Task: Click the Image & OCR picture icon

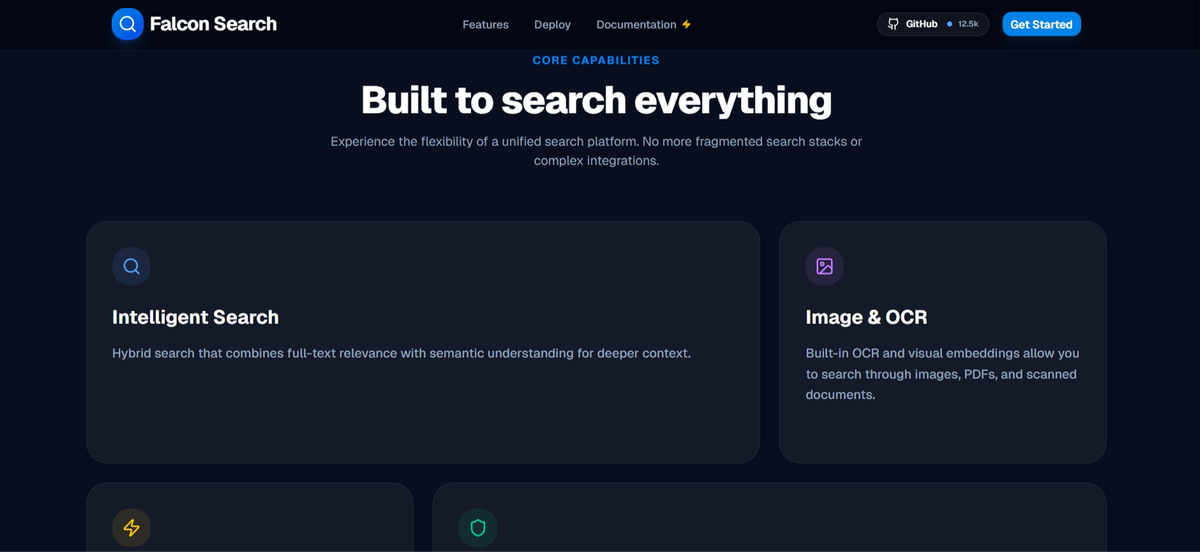Action: click(x=824, y=266)
